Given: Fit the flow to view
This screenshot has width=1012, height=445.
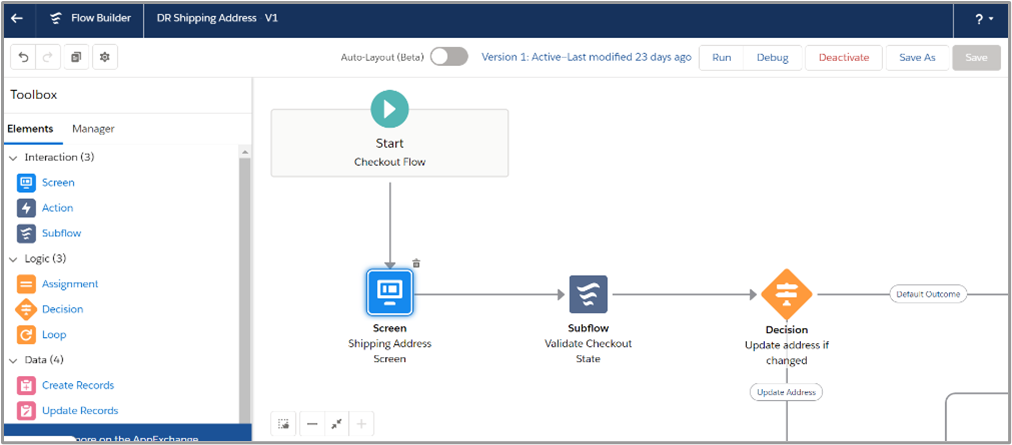Looking at the screenshot, I should [337, 424].
